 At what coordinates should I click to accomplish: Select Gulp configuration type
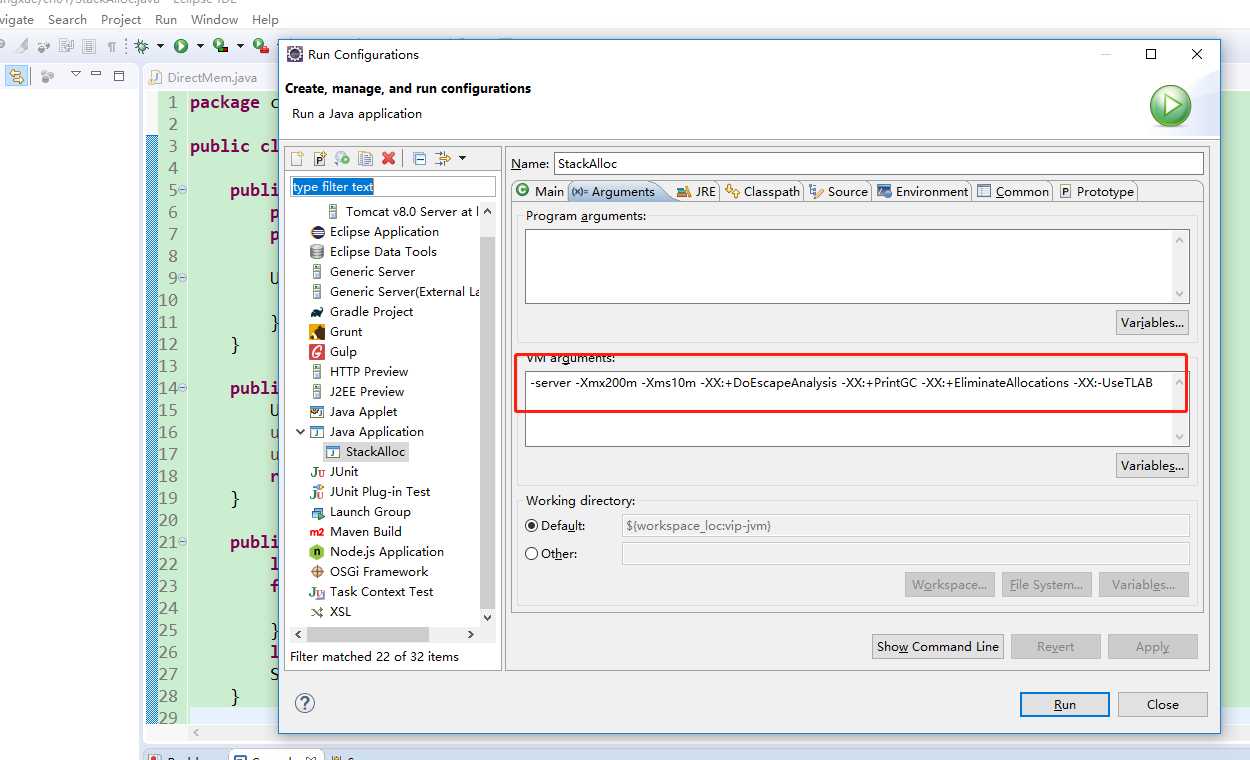(x=343, y=351)
